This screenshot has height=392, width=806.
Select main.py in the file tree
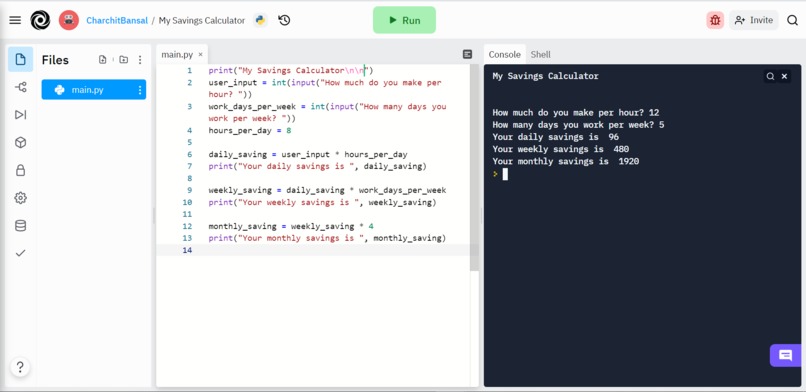[x=94, y=90]
